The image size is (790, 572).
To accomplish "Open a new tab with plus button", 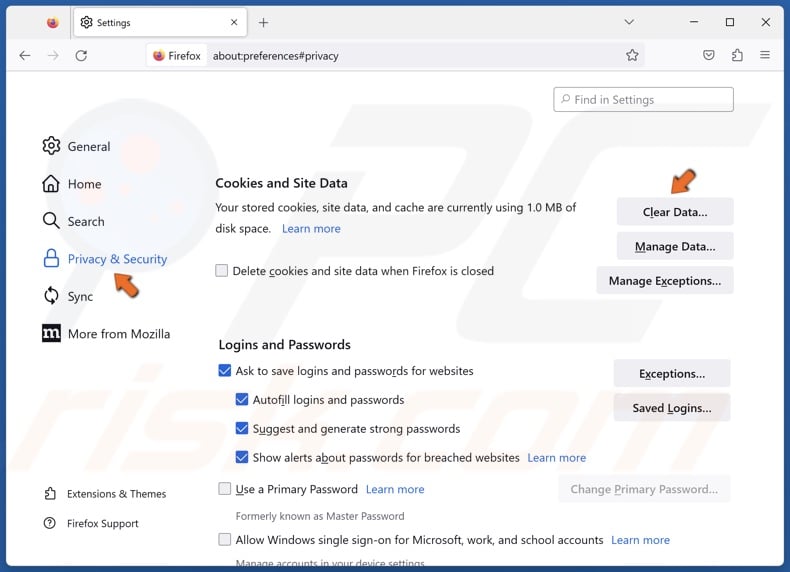I will click(x=263, y=23).
